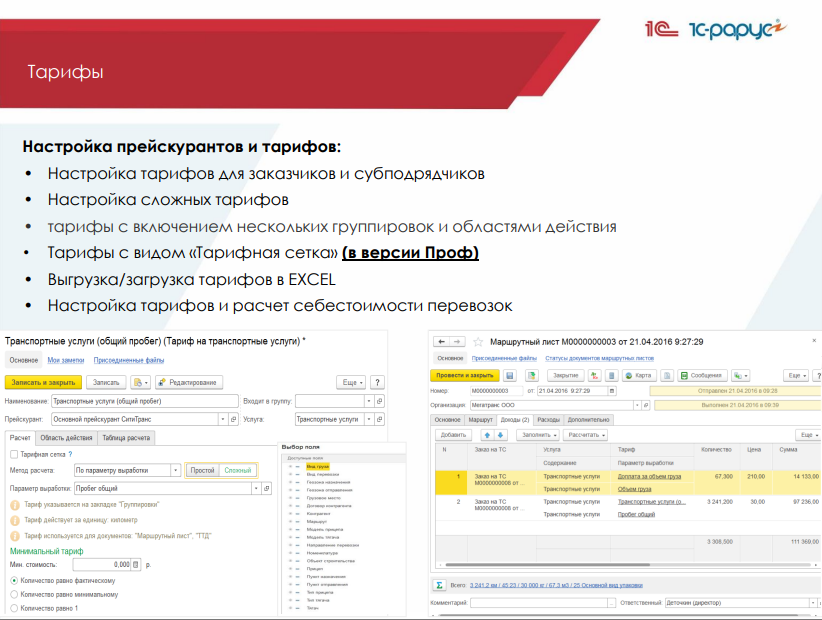Move row down with blue down arrow
The image size is (822, 620).
(501, 435)
